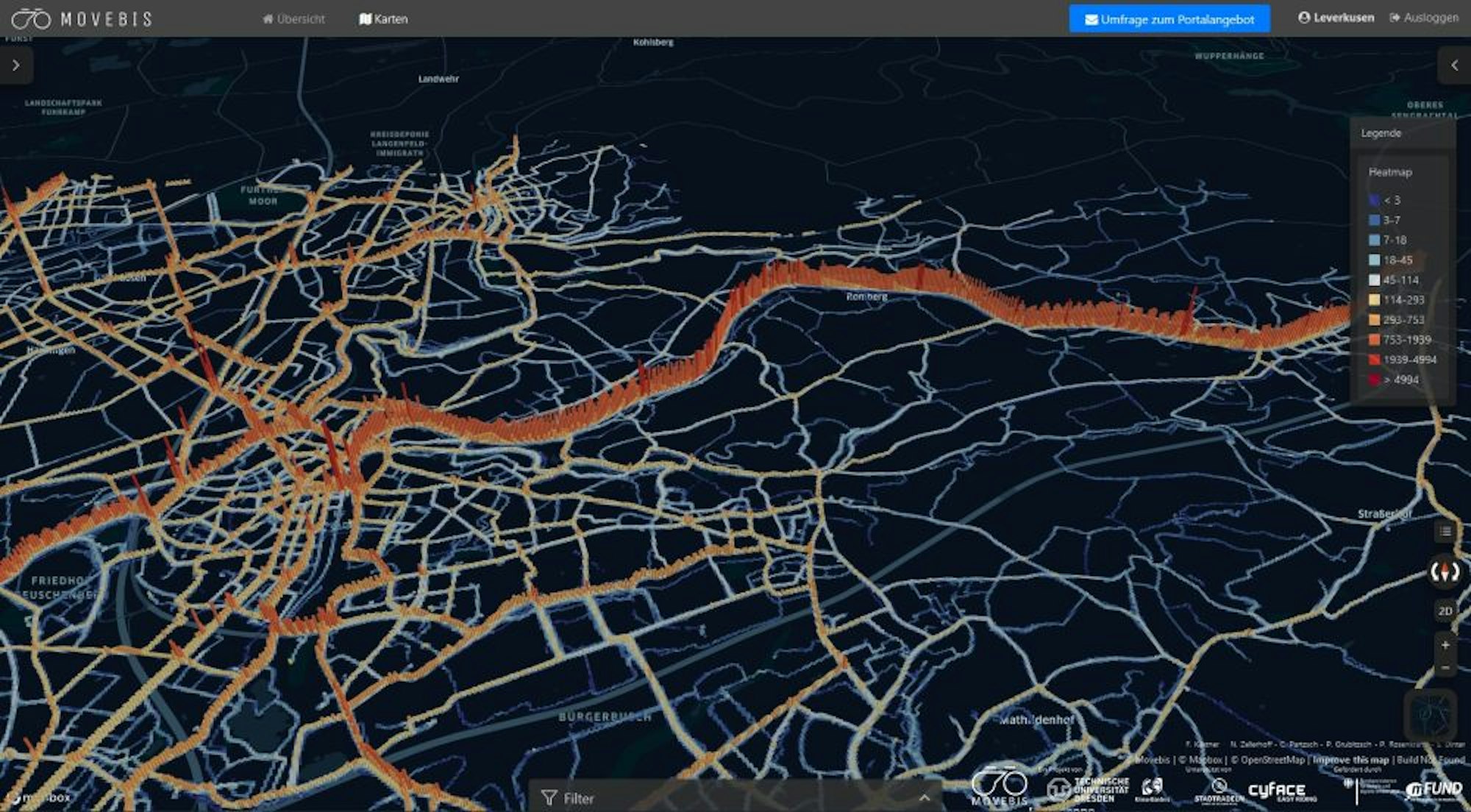Click the Cyface logo at bottom
The width and height of the screenshot is (1471, 812).
click(x=1281, y=791)
